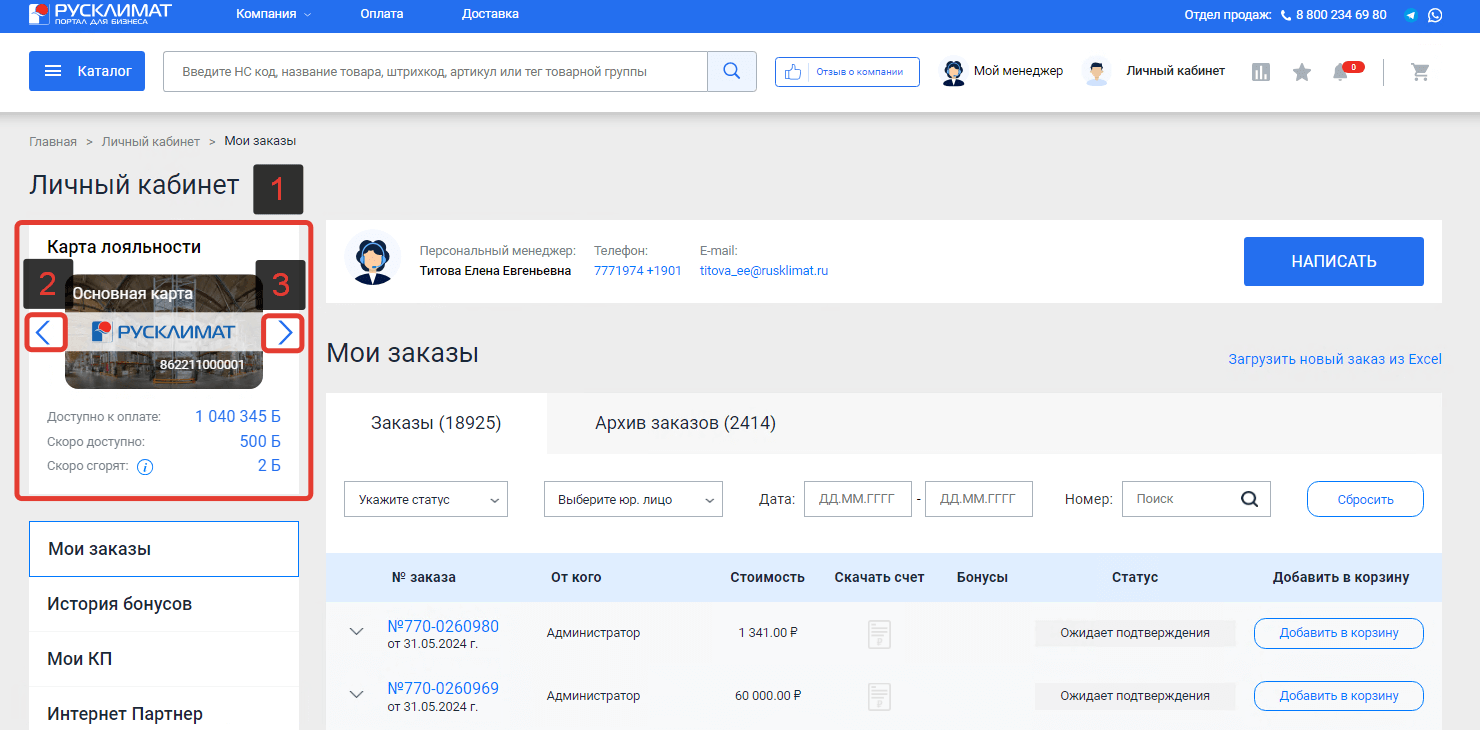The width and height of the screenshot is (1480, 730).
Task: Open the WhatsApp icon in header
Action: tap(1435, 15)
